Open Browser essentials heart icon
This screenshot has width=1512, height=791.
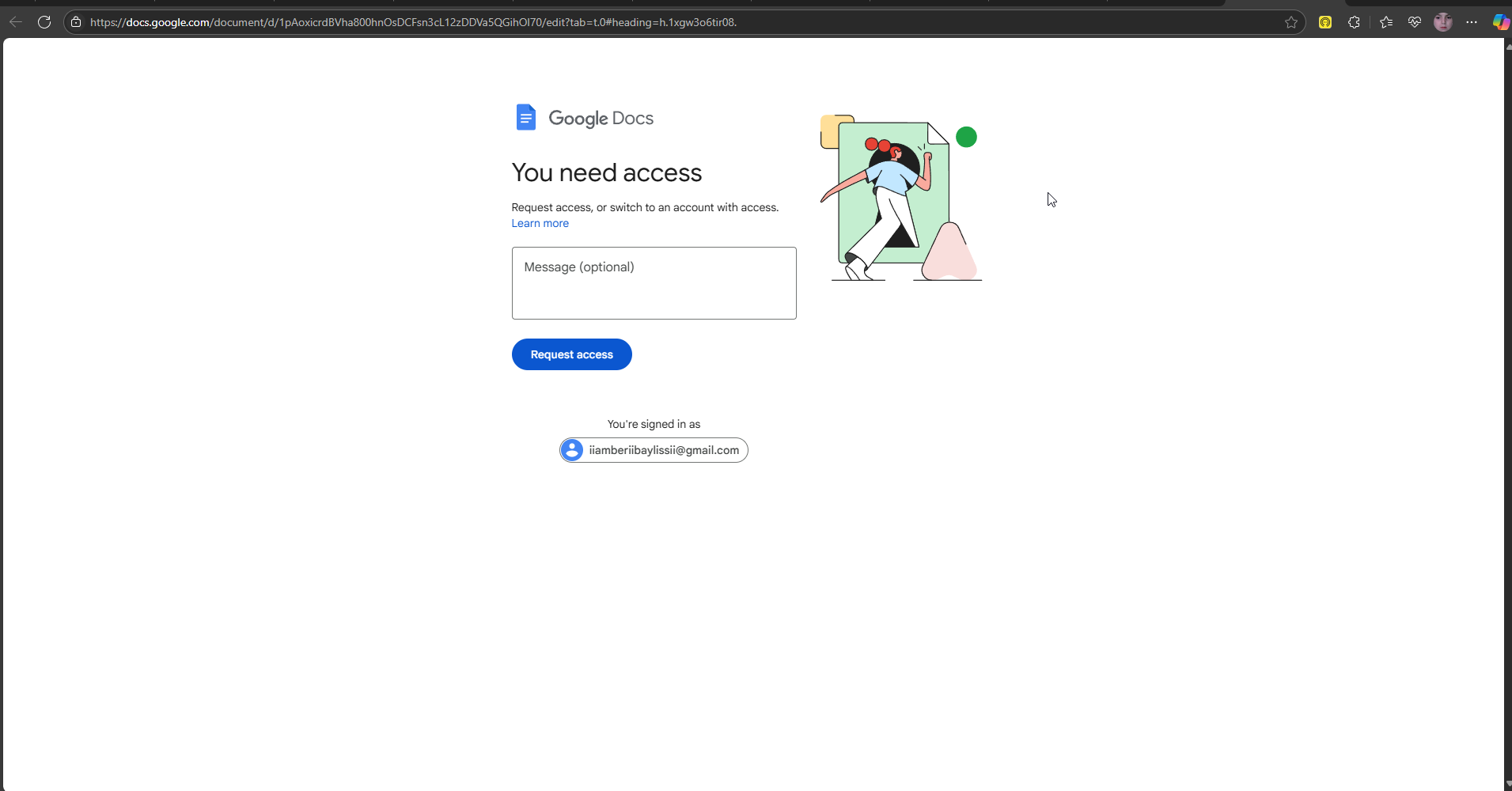[x=1415, y=22]
